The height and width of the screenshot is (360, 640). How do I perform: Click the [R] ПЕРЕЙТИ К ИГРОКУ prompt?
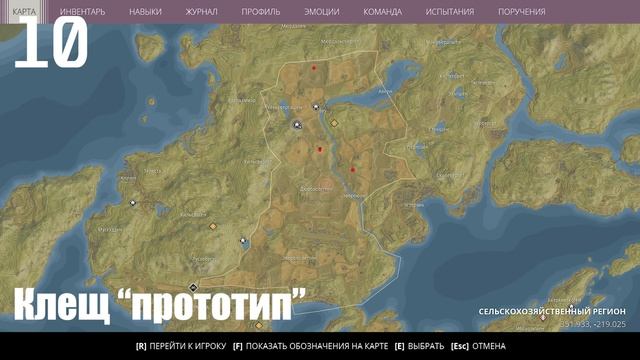181,346
